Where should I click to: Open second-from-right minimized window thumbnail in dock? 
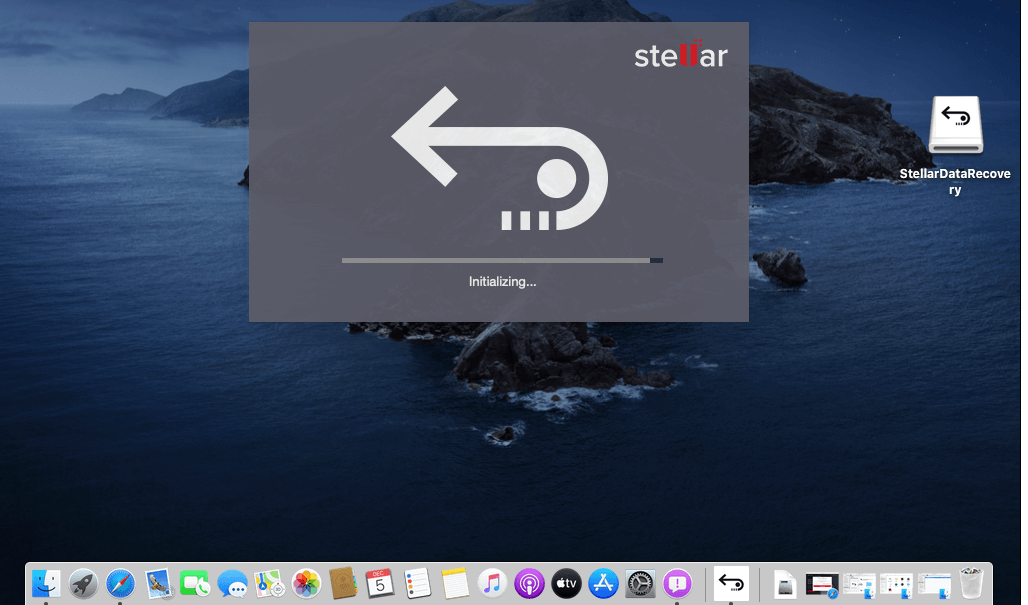pos(896,585)
